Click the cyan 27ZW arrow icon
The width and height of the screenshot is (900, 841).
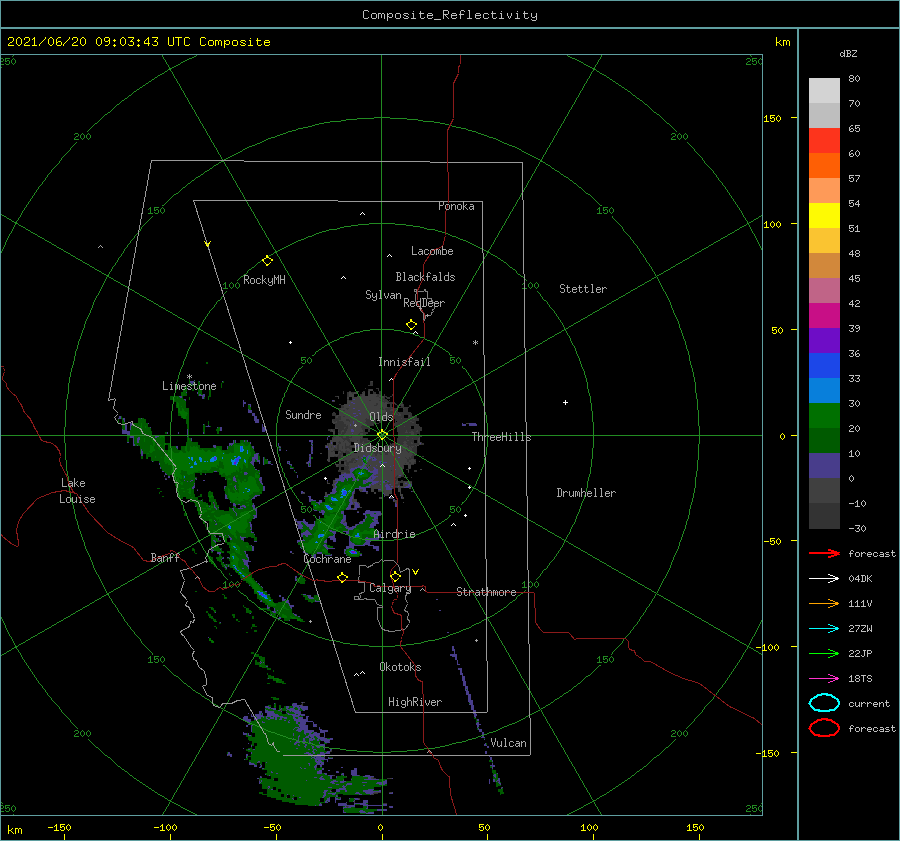824,629
